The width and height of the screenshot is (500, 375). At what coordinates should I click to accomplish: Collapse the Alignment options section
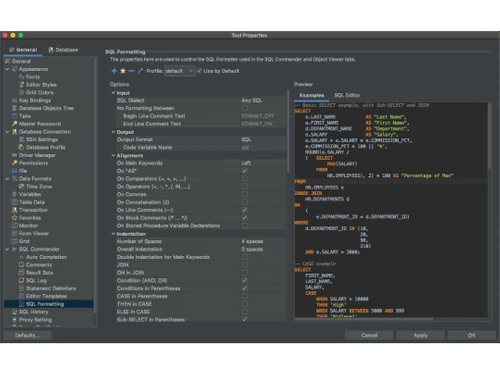point(113,156)
